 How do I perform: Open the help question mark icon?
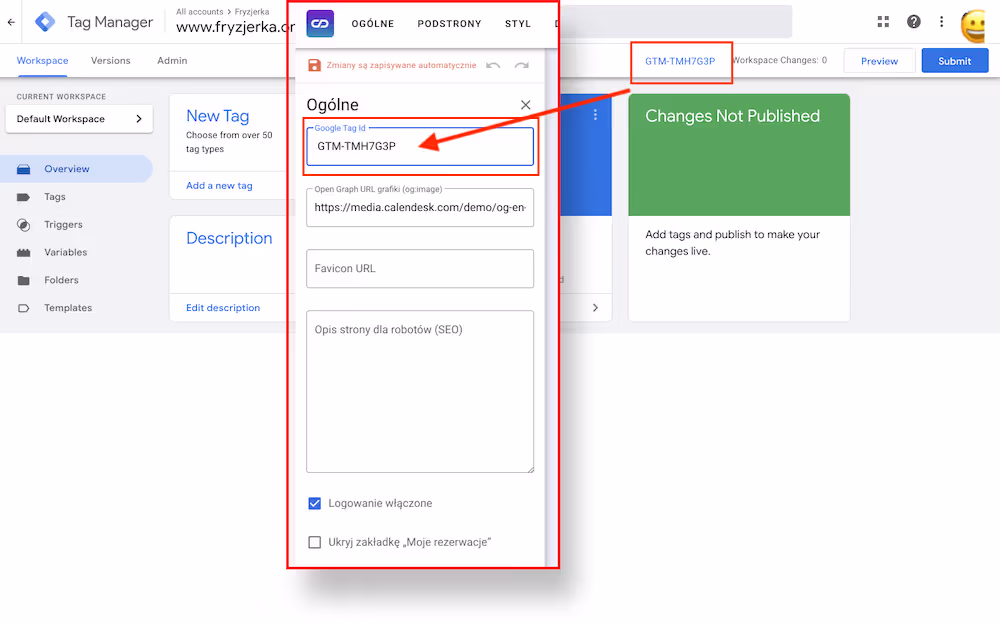(x=913, y=22)
